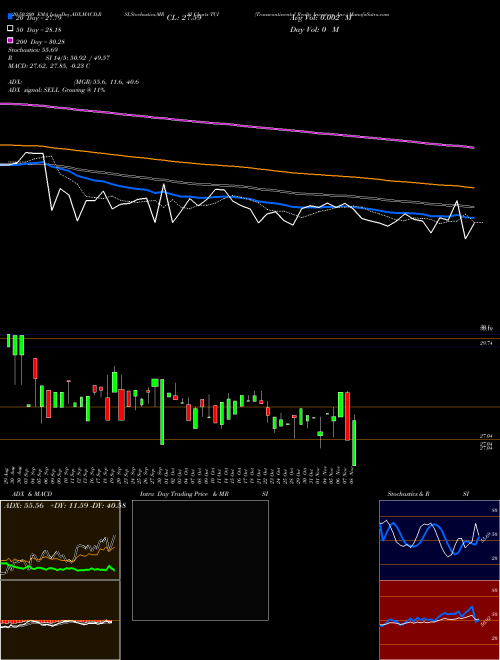Viewport: 500px width, 660px height.
Task: Select the '50 Day - 28.18' legend text
Action: click(39, 30)
